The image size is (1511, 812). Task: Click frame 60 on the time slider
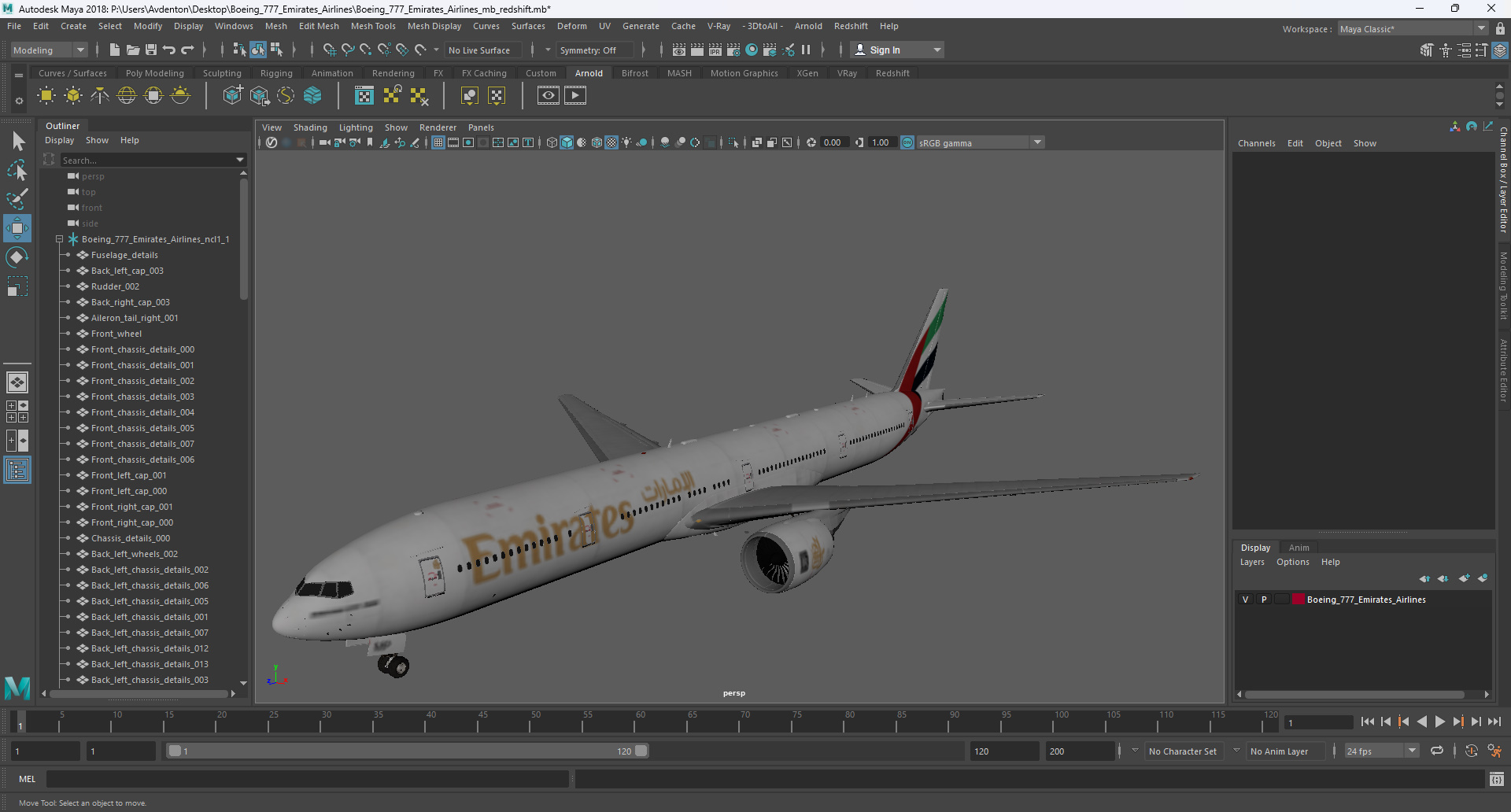(641, 722)
